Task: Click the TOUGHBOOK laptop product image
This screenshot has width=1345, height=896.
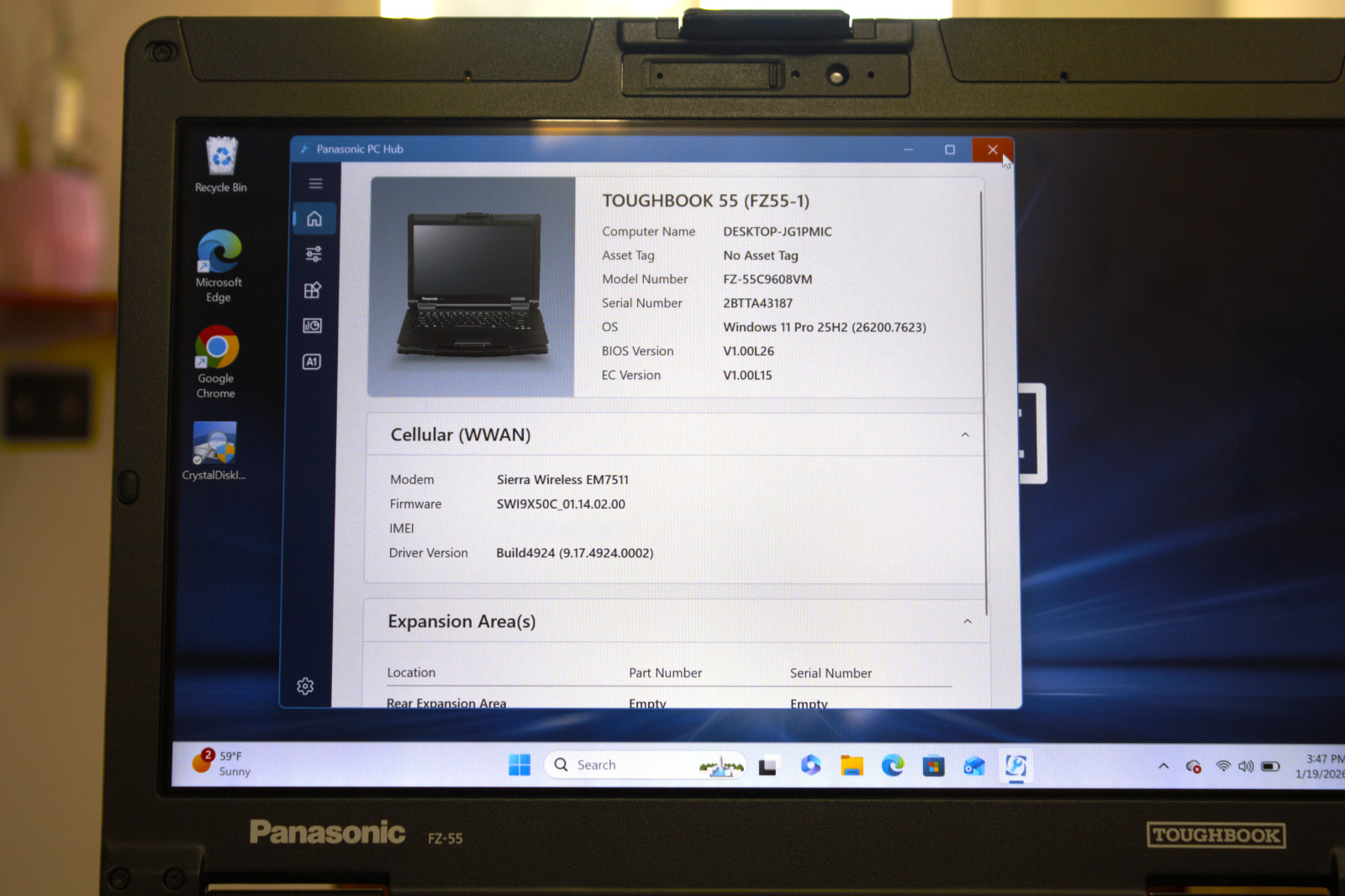Action: point(472,287)
